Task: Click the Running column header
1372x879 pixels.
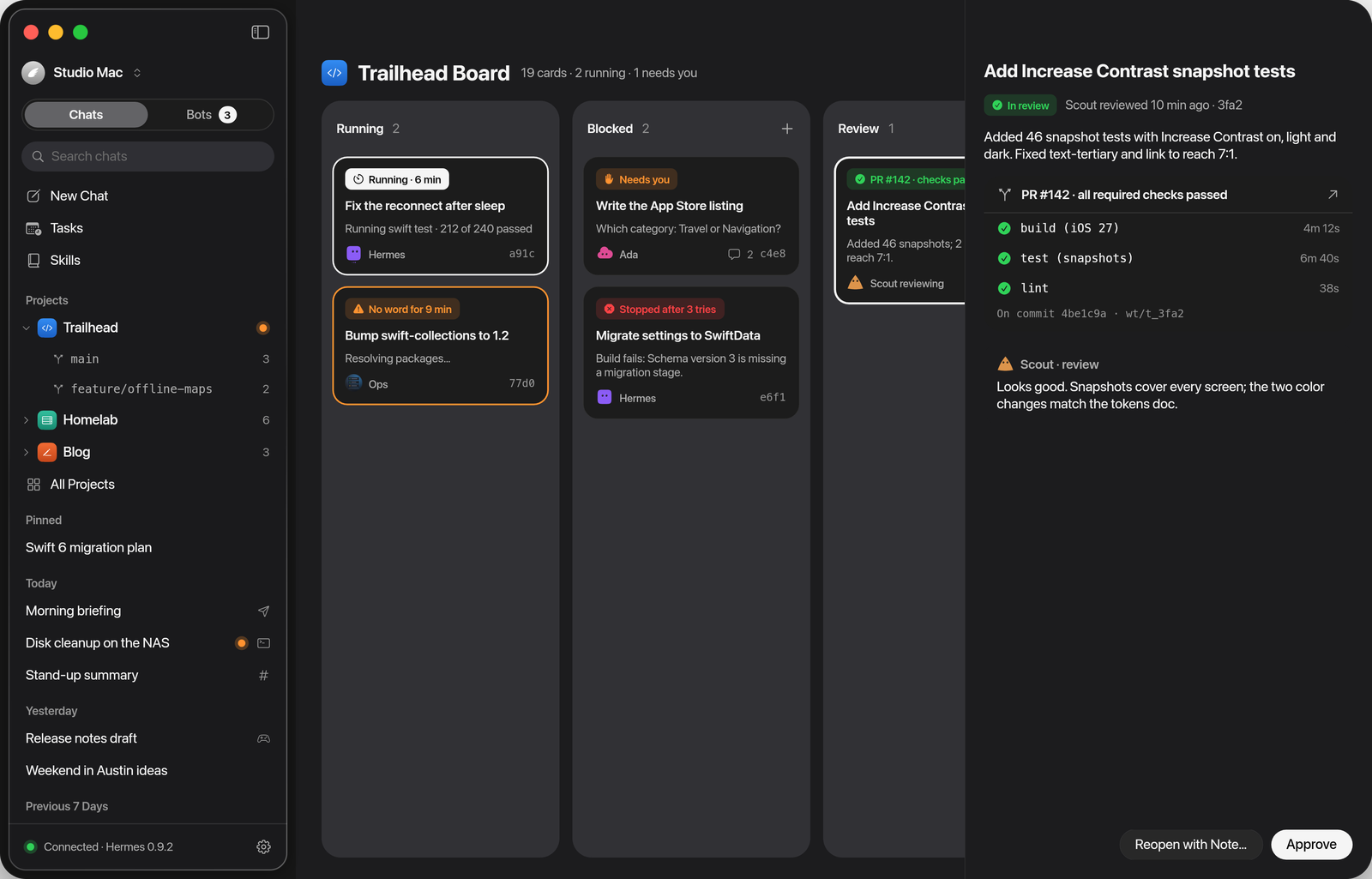Action: pyautogui.click(x=359, y=129)
